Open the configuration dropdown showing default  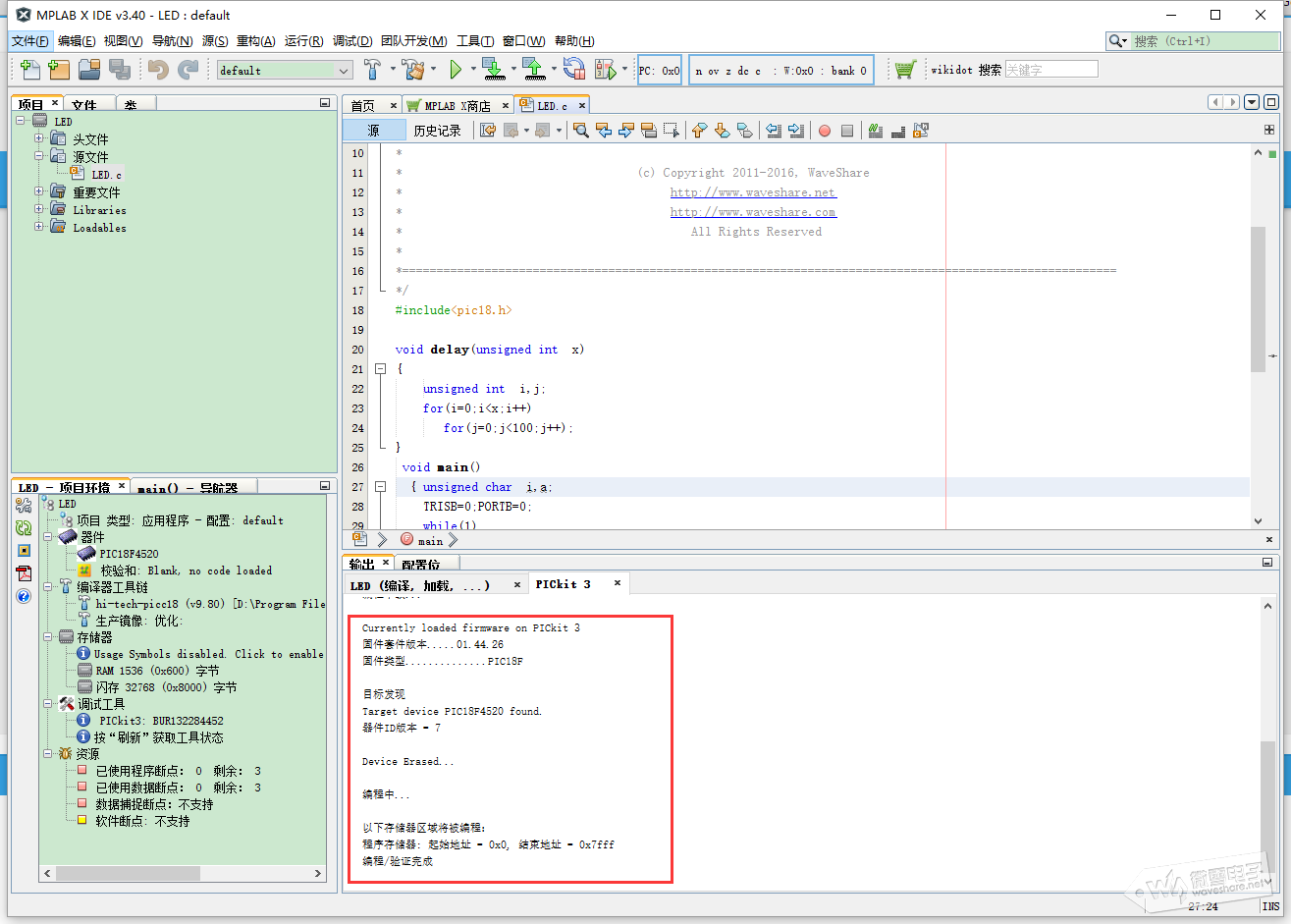tap(285, 71)
